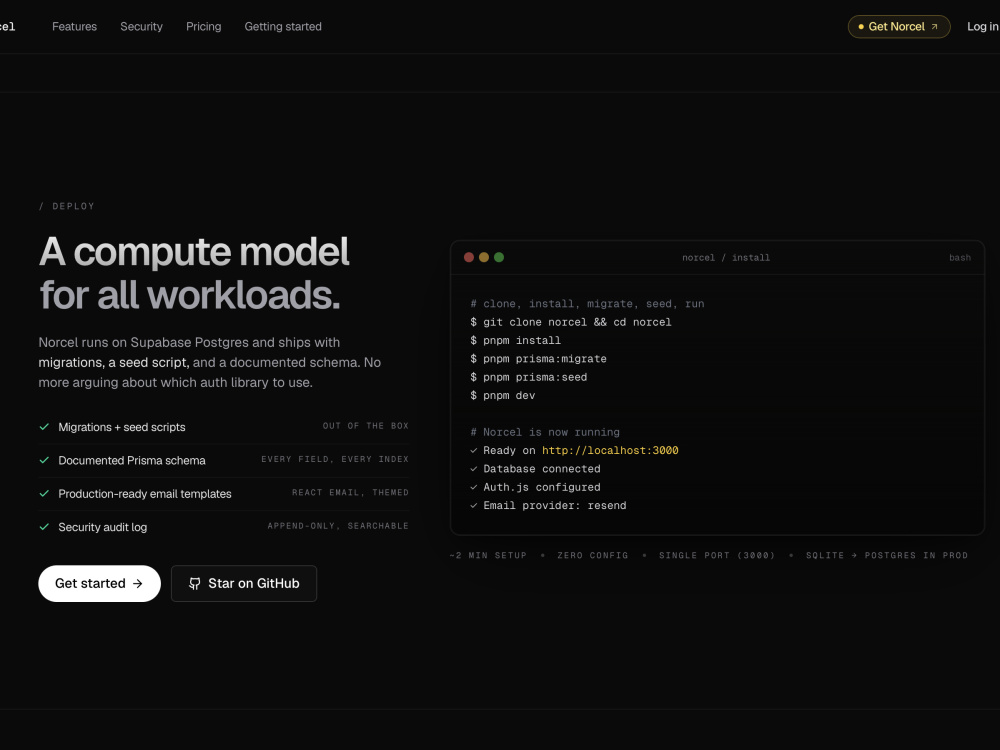Click the / DEPLOY section label
Screen dimensions: 1000x750
point(66,206)
